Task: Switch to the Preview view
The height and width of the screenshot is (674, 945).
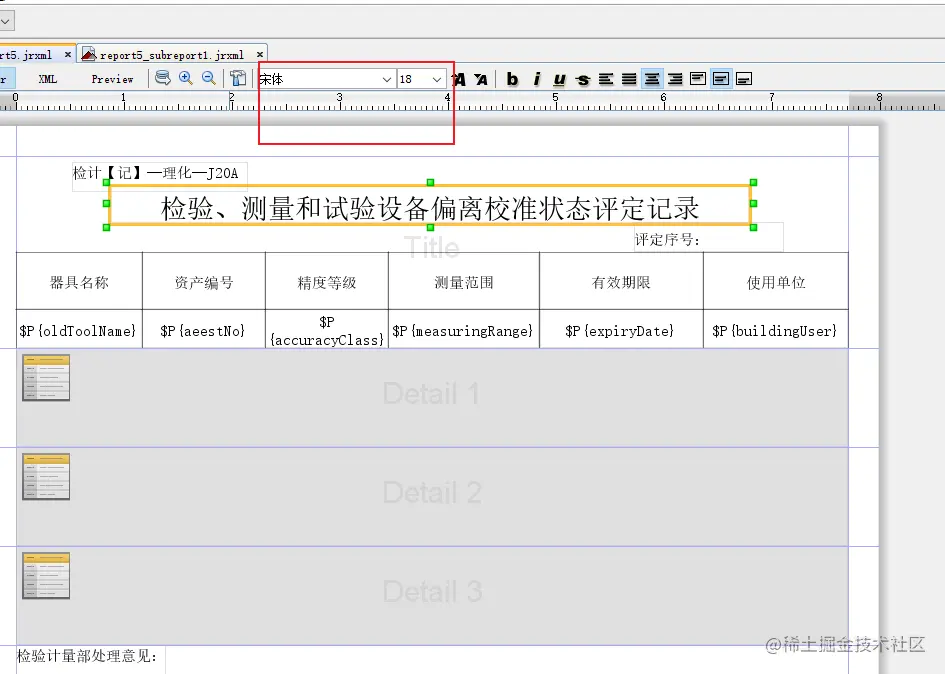Action: coord(112,79)
